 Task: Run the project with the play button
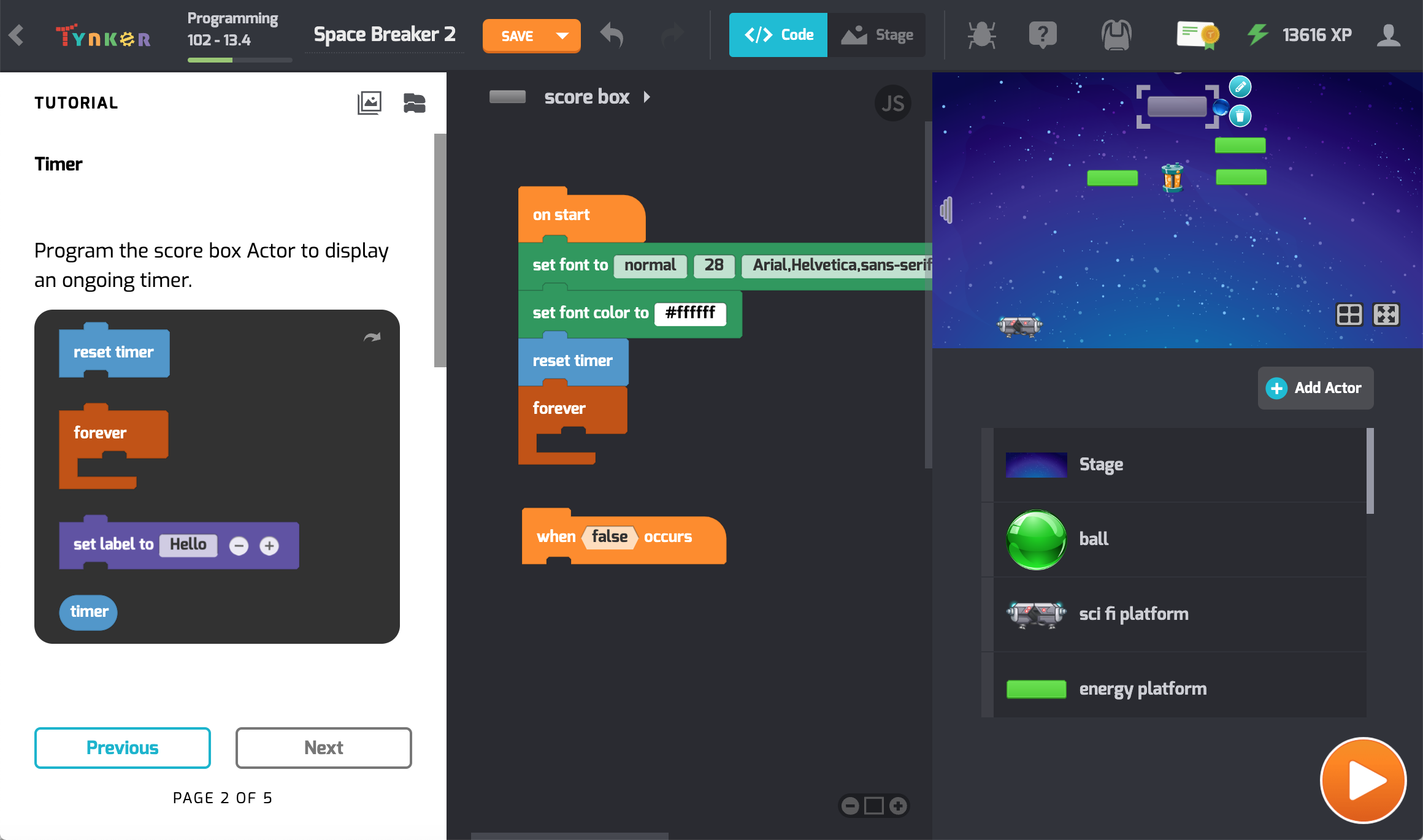click(1363, 781)
